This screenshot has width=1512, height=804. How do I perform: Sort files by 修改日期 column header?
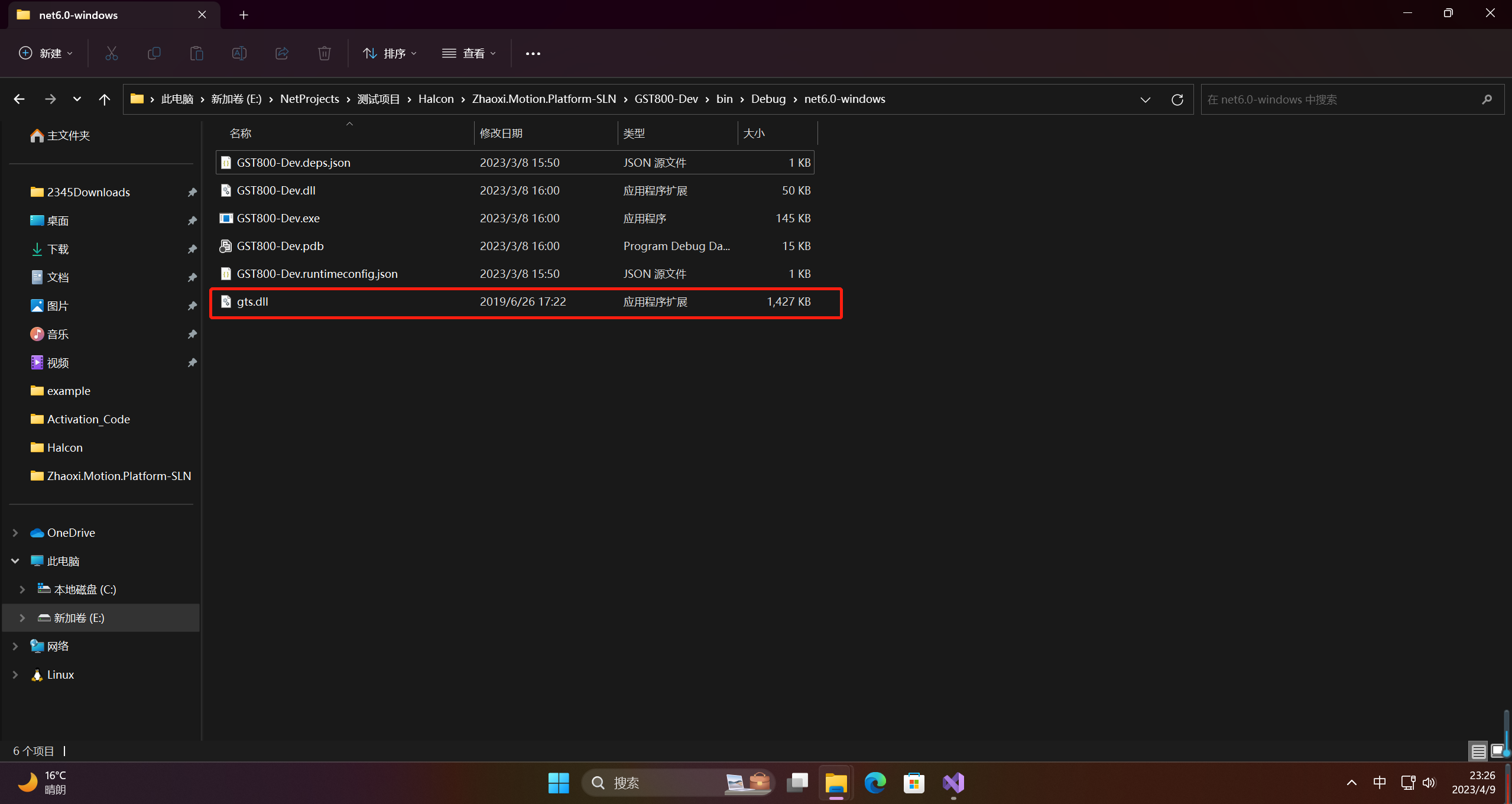click(501, 133)
